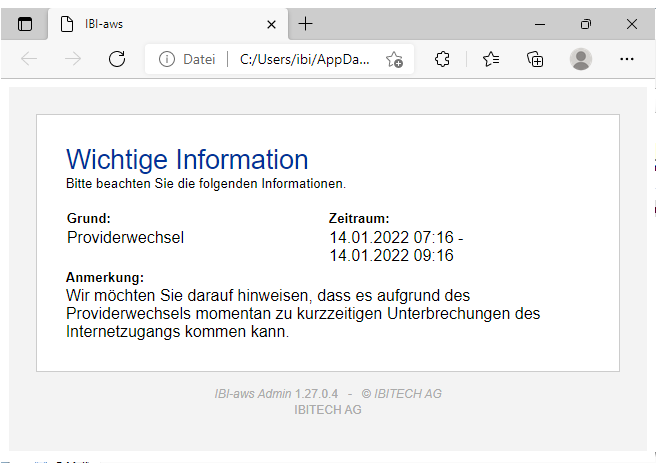
Task: Add this page to favorites using the star
Action: 394,59
